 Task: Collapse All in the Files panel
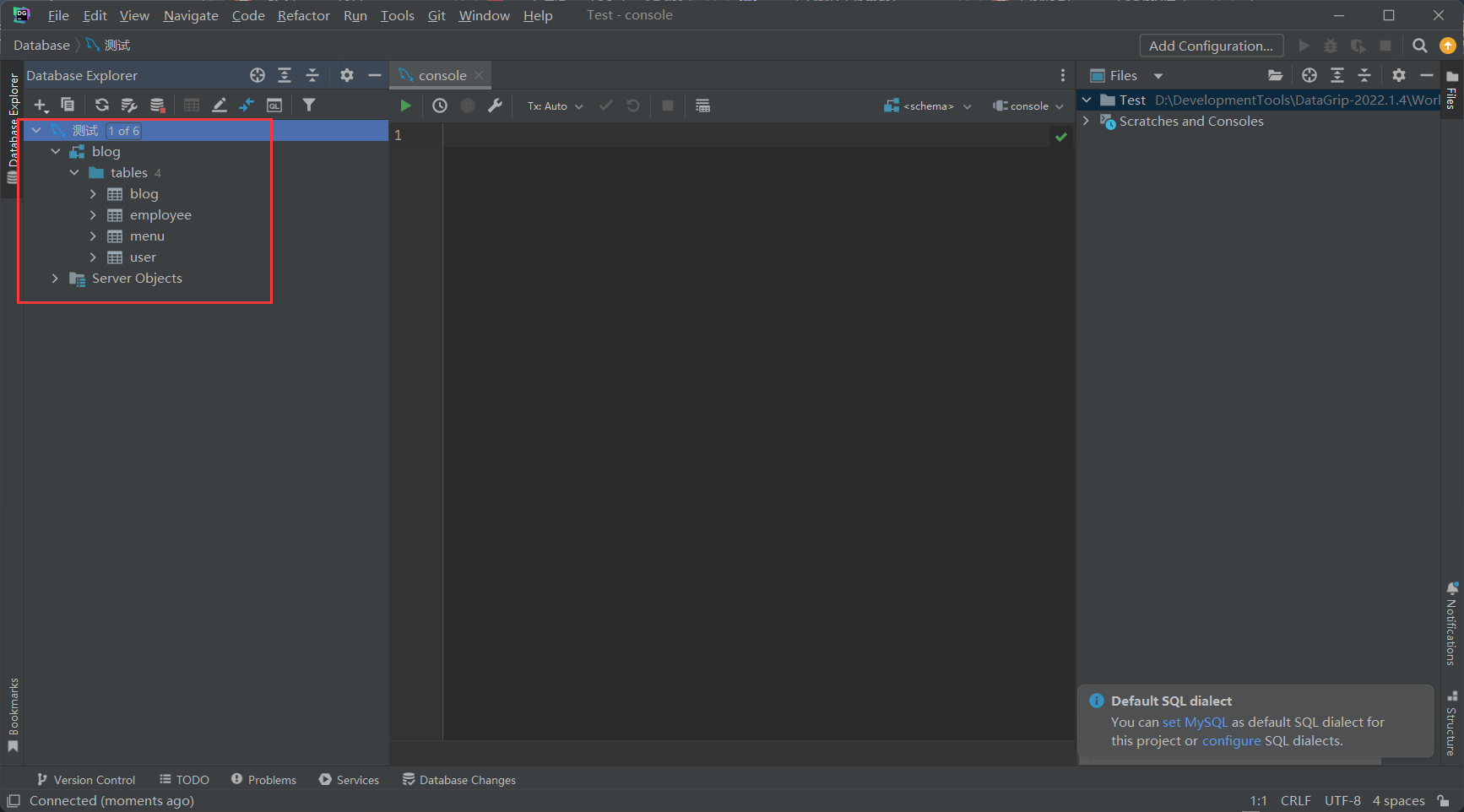1364,75
